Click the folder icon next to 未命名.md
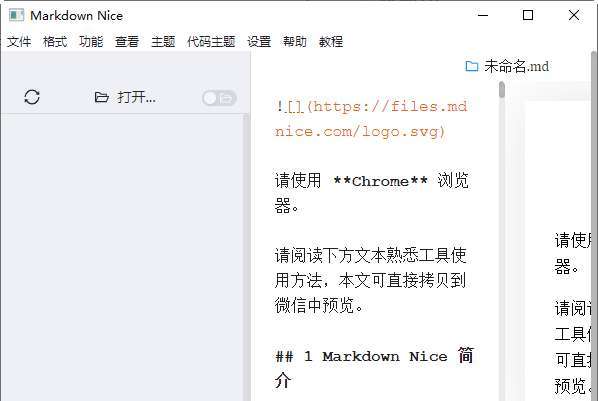The width and height of the screenshot is (598, 401). click(472, 66)
